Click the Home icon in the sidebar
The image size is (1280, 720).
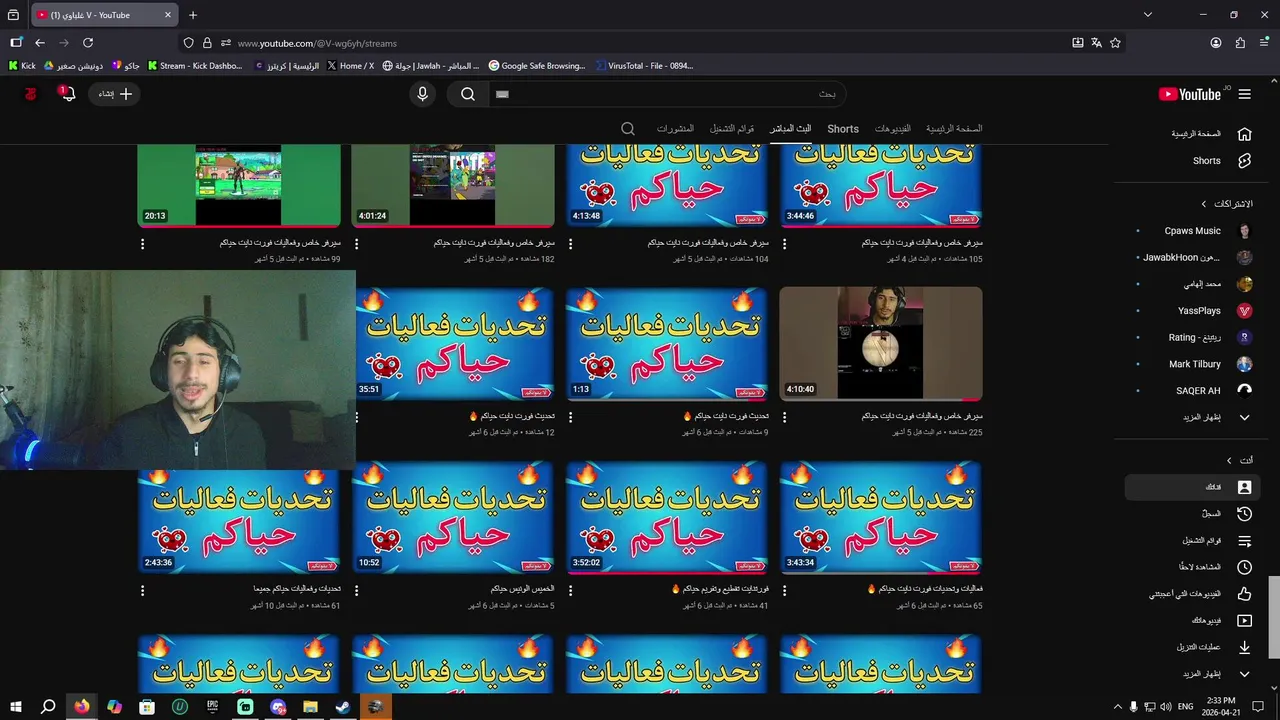pos(1244,134)
